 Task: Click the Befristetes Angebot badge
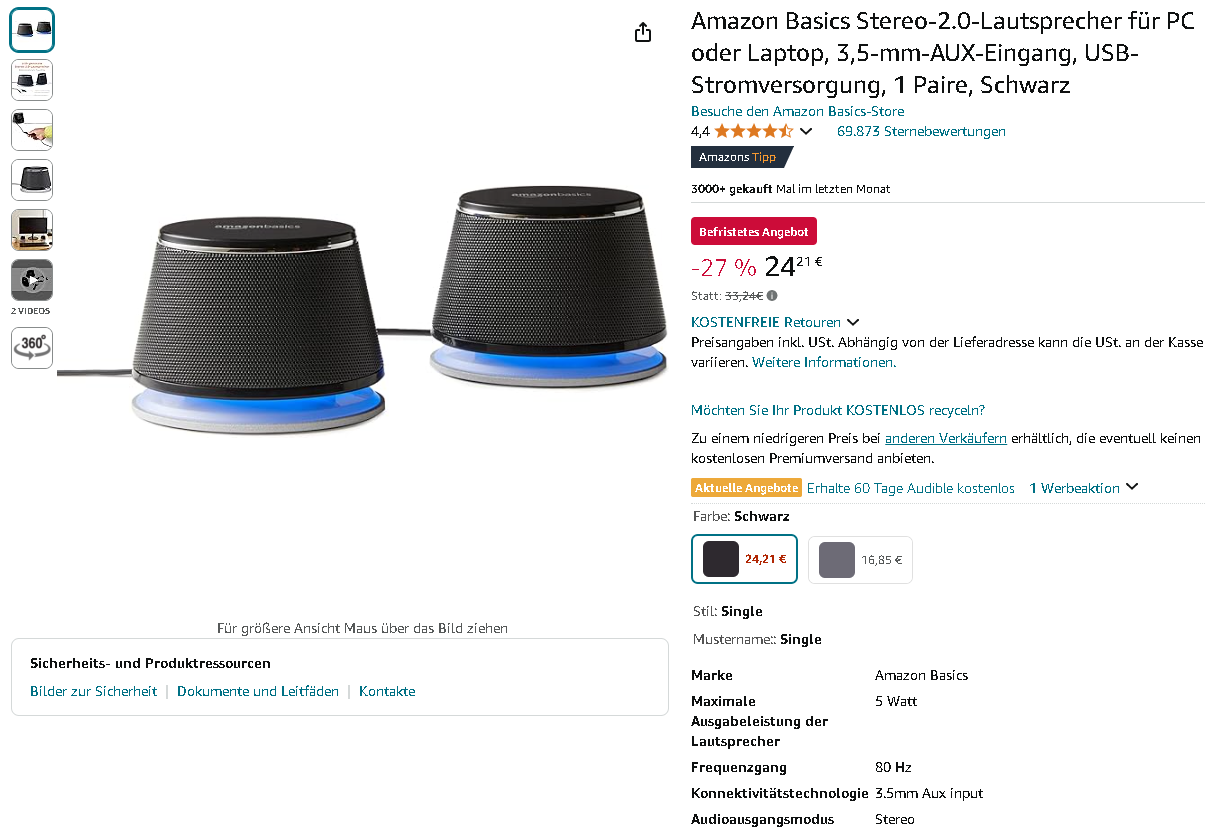coord(754,232)
